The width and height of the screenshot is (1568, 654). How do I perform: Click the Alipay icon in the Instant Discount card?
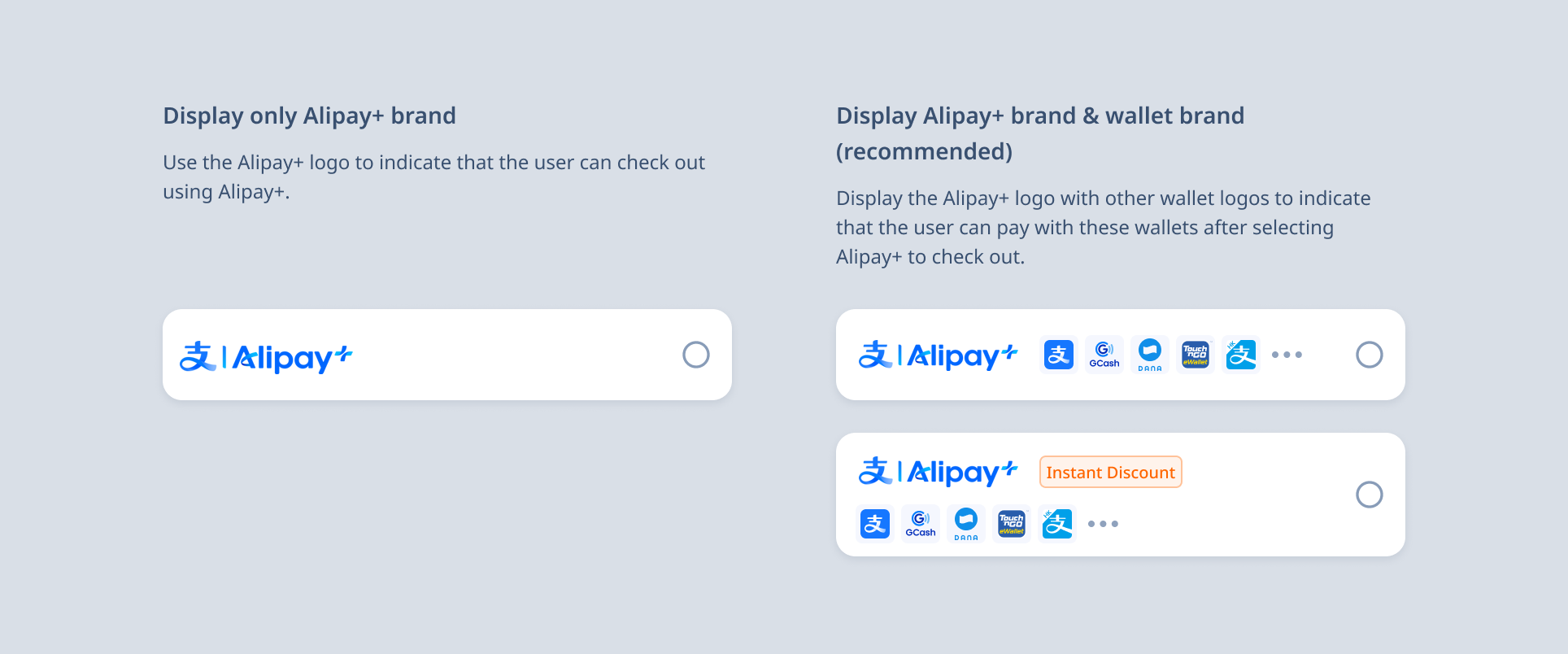(874, 523)
